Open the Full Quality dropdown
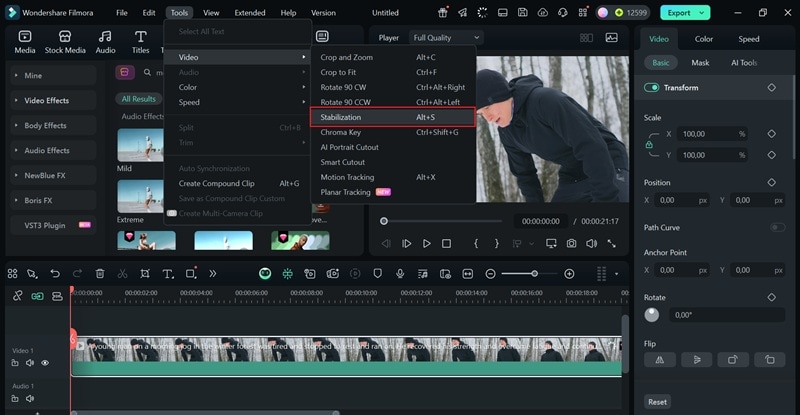 tap(446, 37)
